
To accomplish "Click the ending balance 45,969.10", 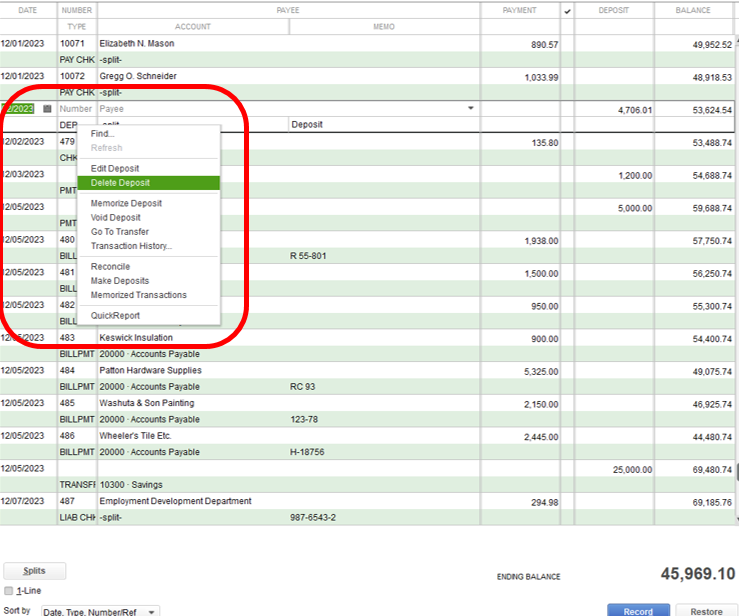I will (x=698, y=574).
